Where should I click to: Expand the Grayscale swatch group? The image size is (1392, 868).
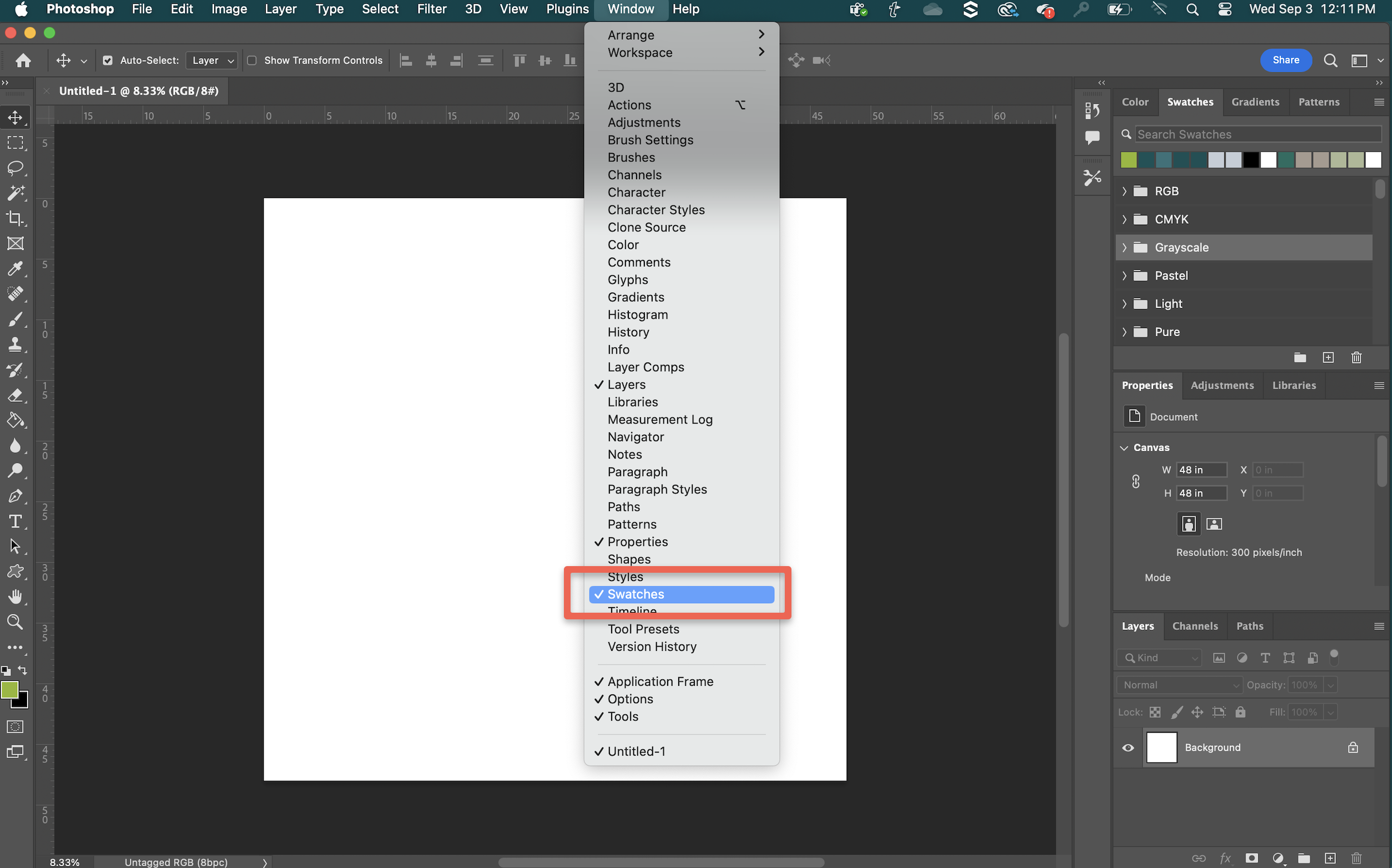[1124, 248]
